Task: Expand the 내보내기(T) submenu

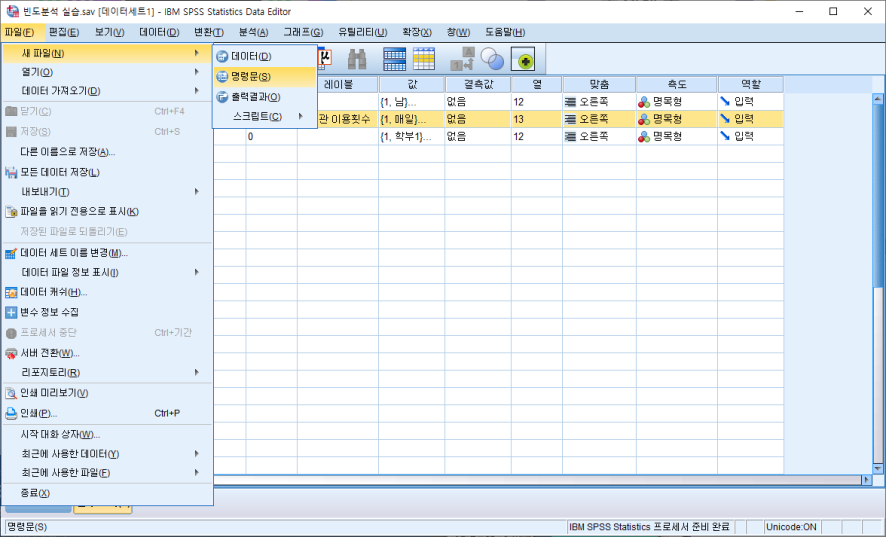Action: (107, 192)
